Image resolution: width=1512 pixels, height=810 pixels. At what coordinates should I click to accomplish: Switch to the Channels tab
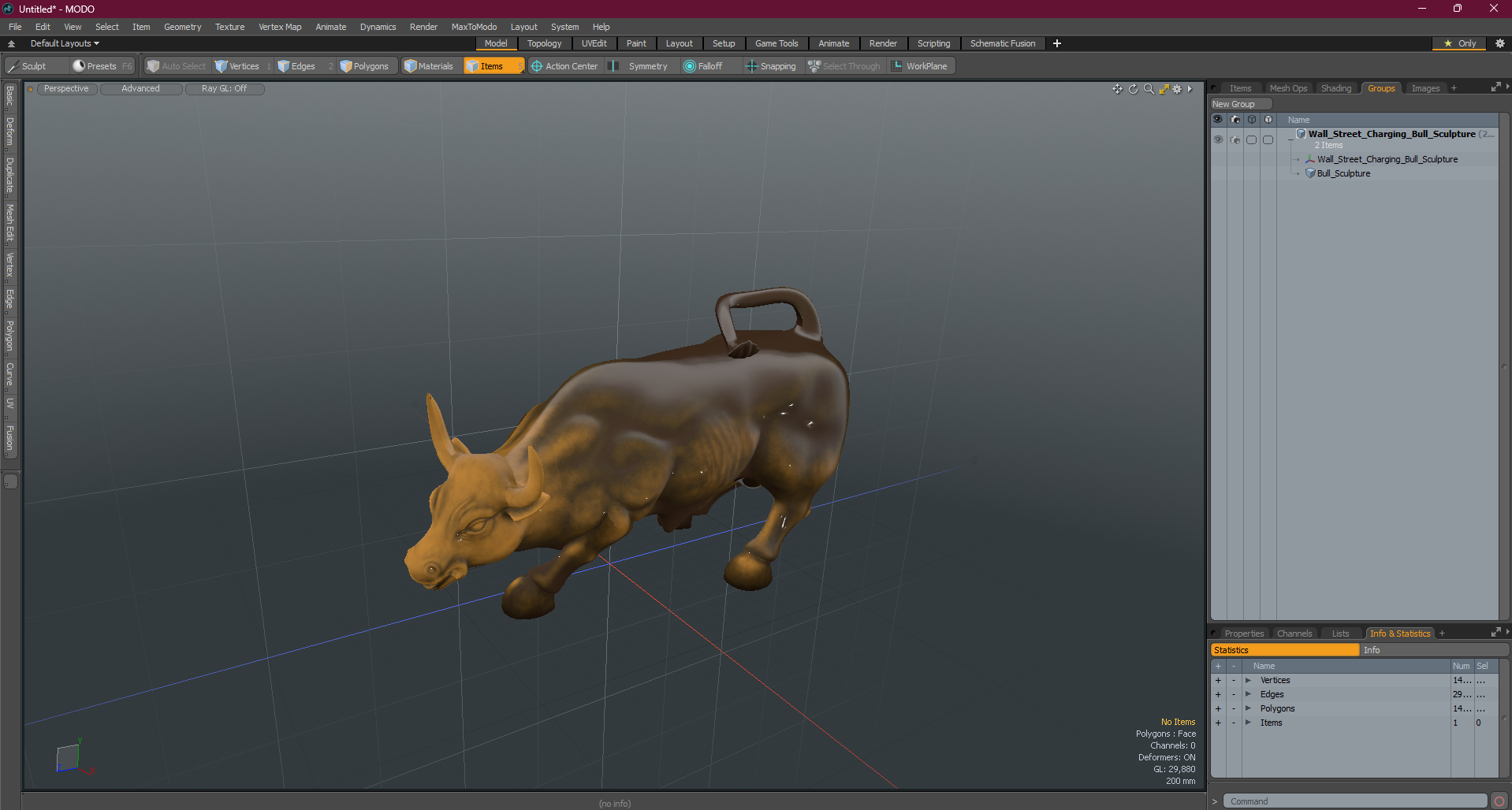(1294, 634)
